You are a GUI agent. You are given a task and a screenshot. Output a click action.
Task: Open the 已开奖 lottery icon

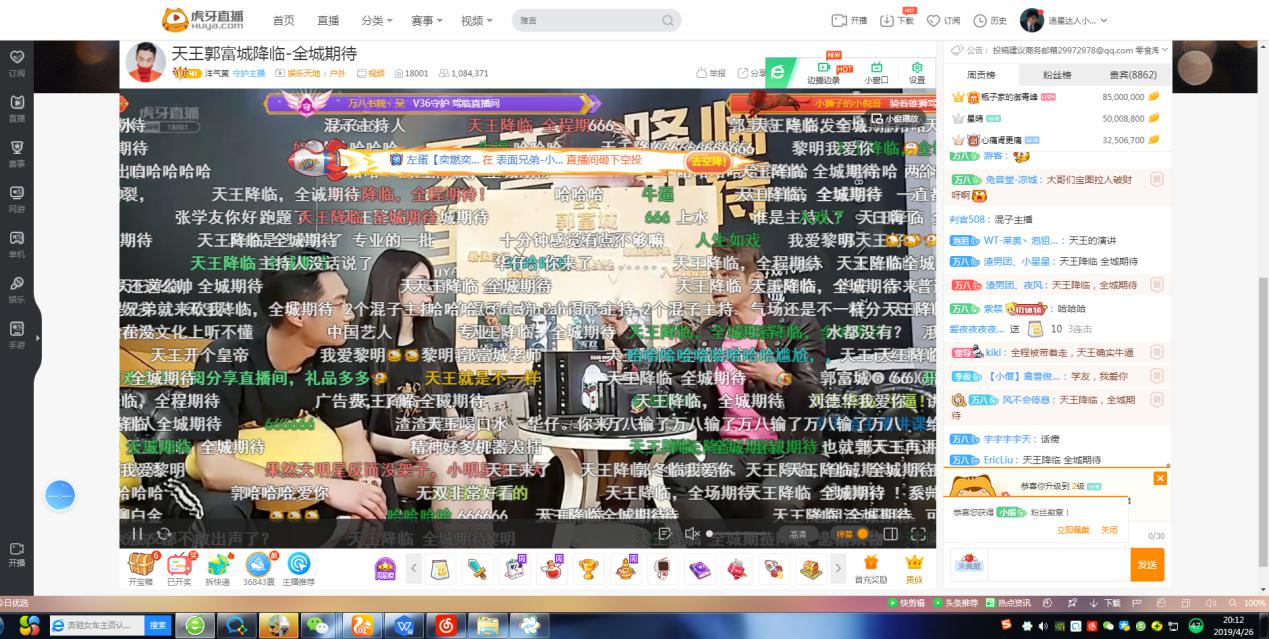click(179, 569)
